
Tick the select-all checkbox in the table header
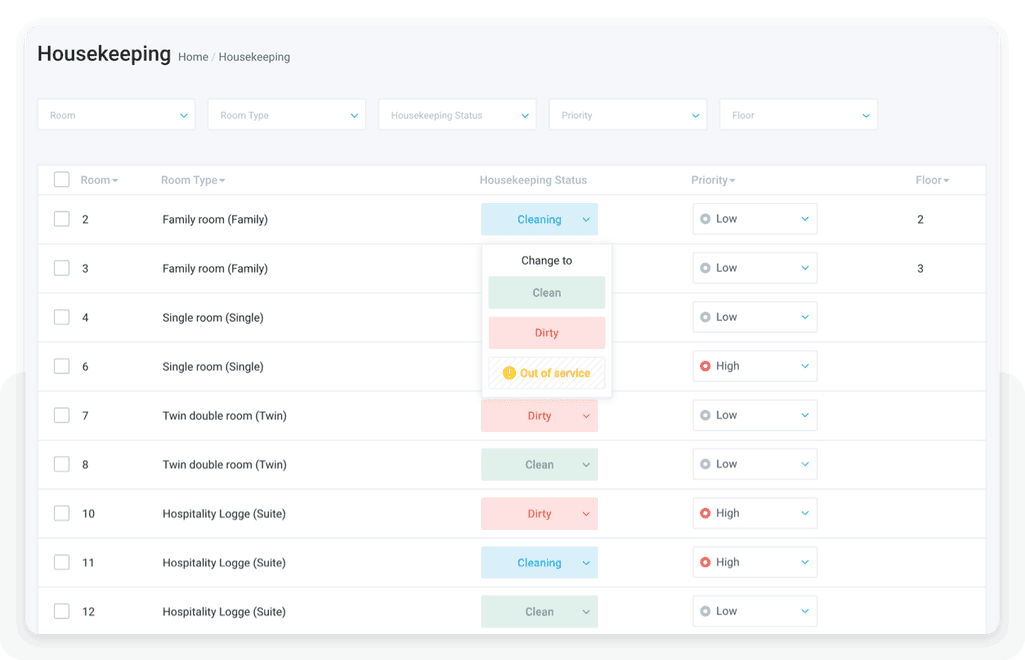pos(61,180)
